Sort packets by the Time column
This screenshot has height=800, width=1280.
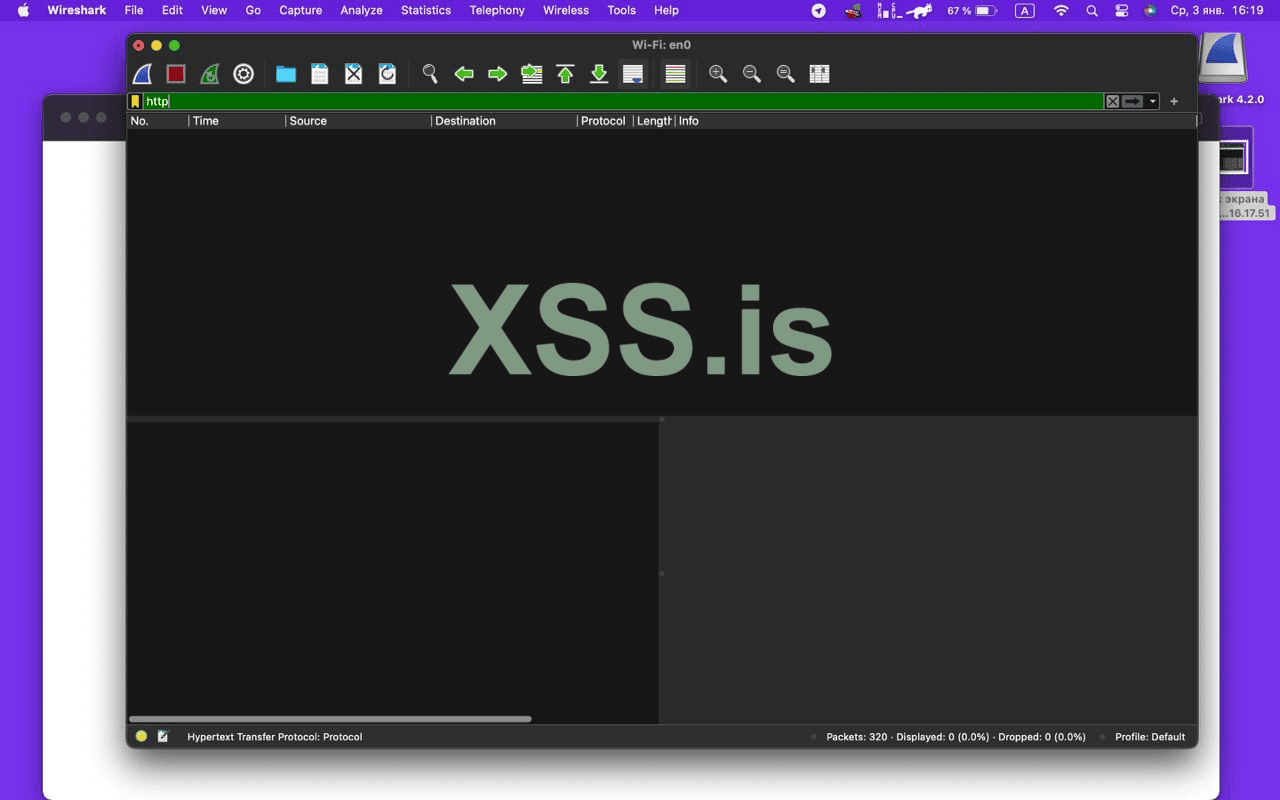coord(237,121)
